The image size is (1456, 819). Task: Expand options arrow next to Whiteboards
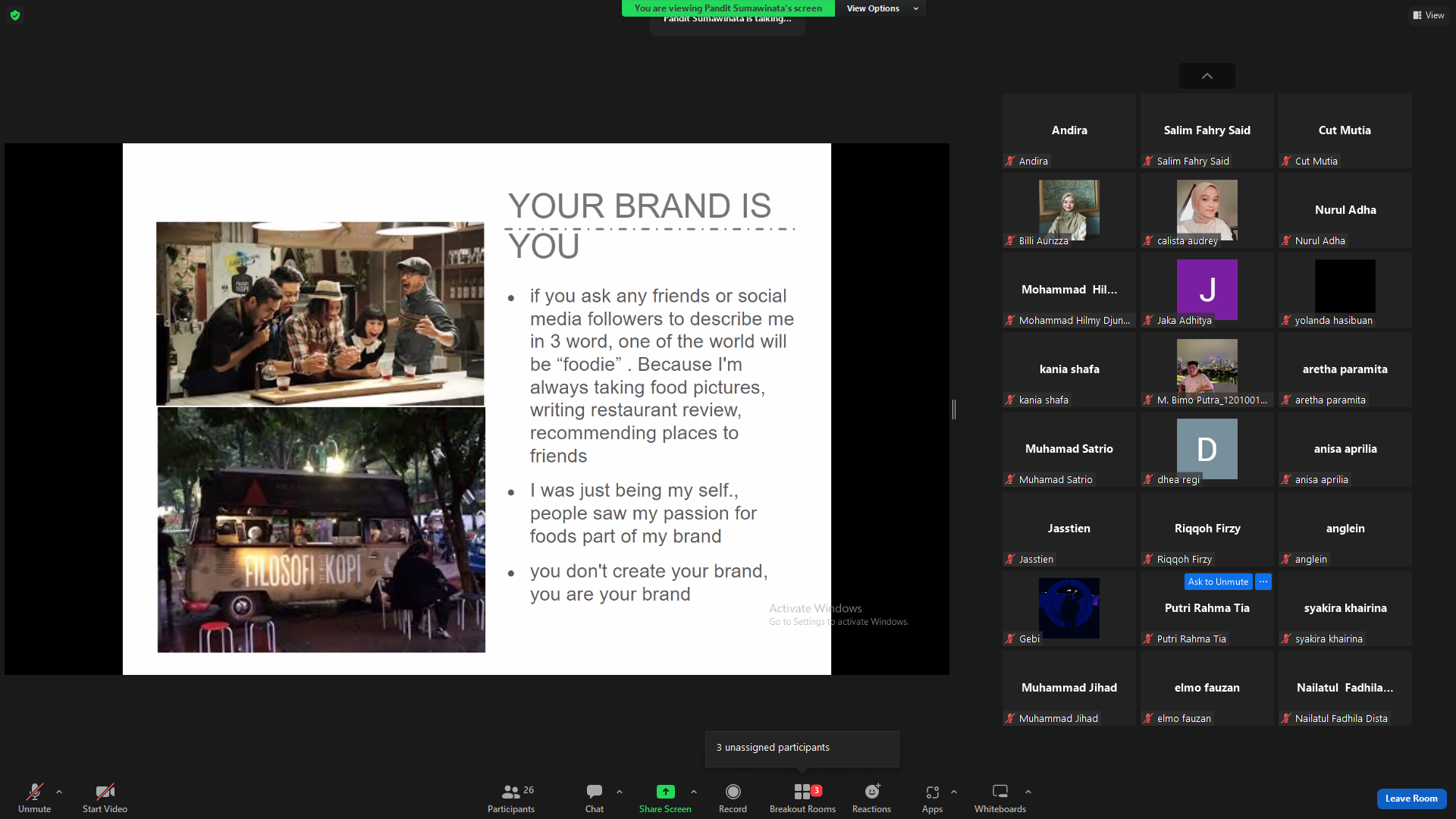pyautogui.click(x=1028, y=792)
